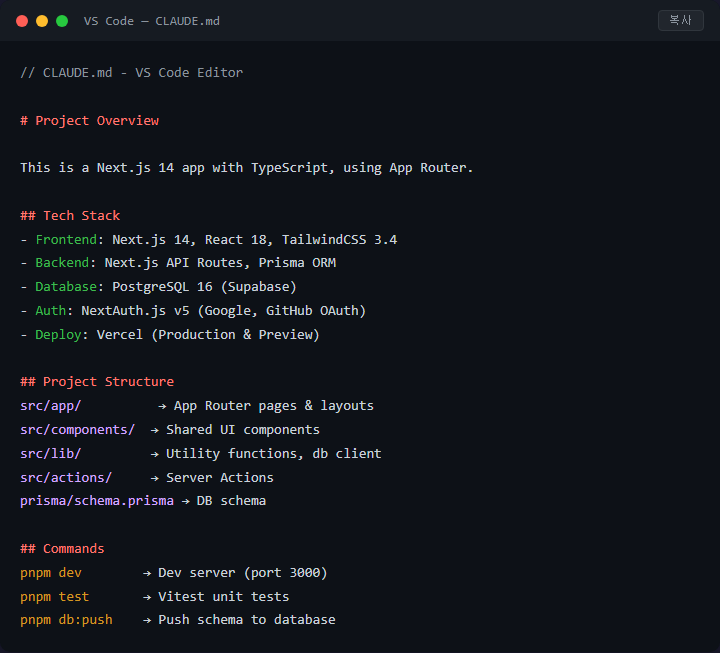Image resolution: width=720 pixels, height=653 pixels.
Task: Click the window title 'VS Code — CLAUDE.md'
Action: coord(152,21)
